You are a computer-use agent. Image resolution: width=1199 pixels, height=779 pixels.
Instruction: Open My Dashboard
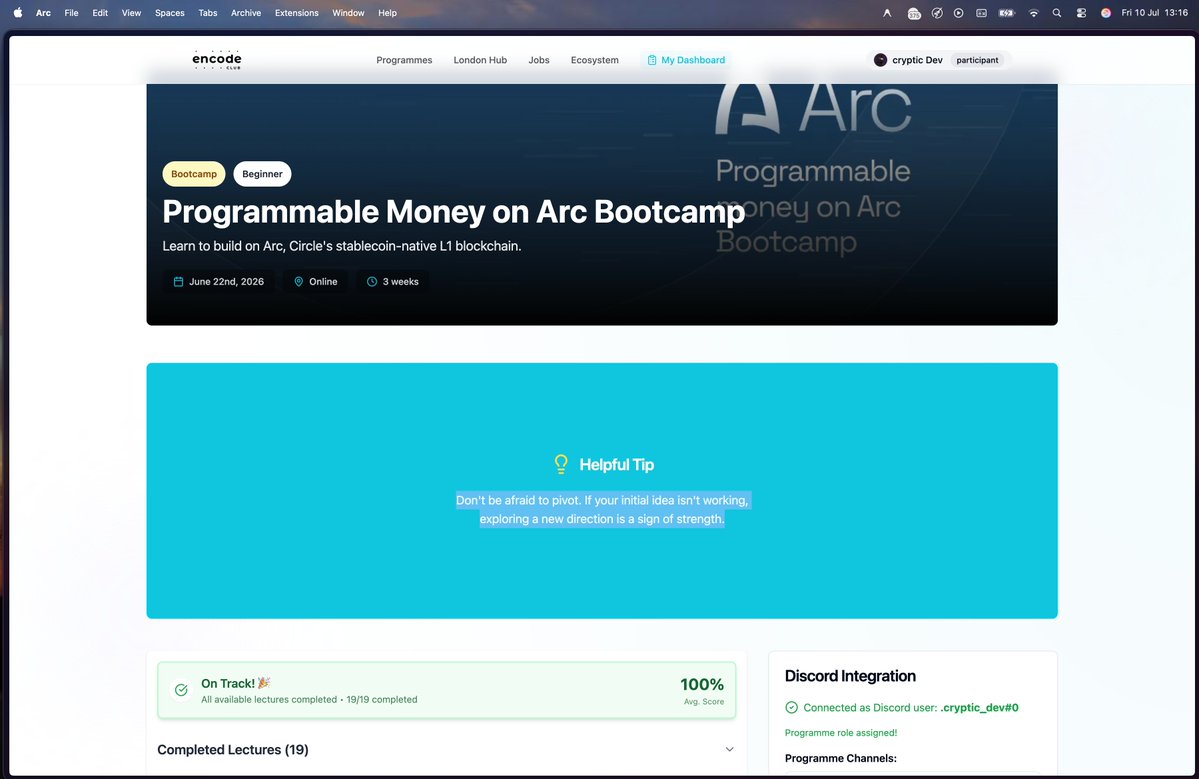[685, 60]
